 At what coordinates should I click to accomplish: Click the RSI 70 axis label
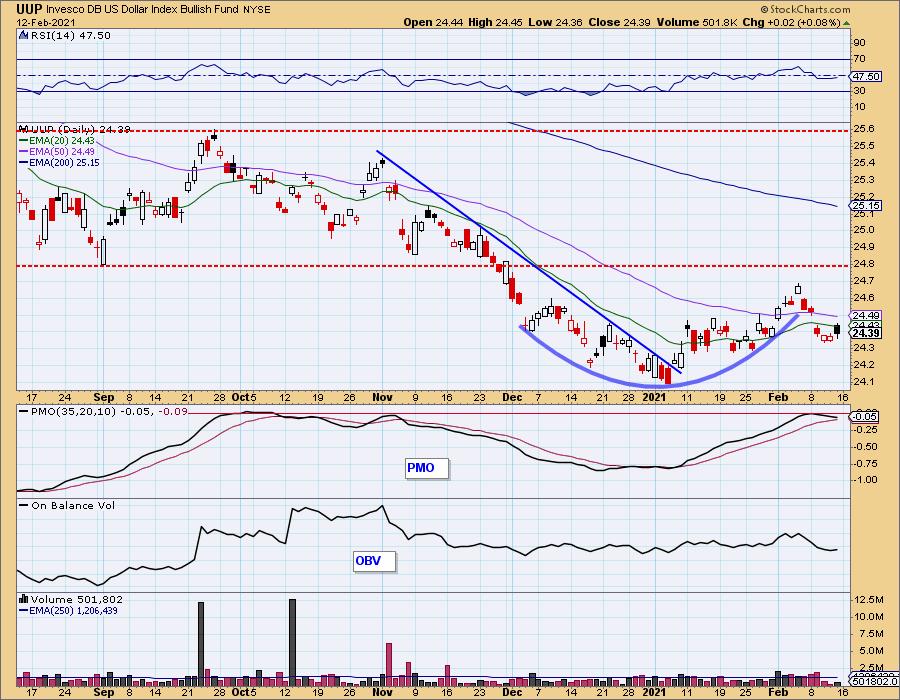pos(859,59)
